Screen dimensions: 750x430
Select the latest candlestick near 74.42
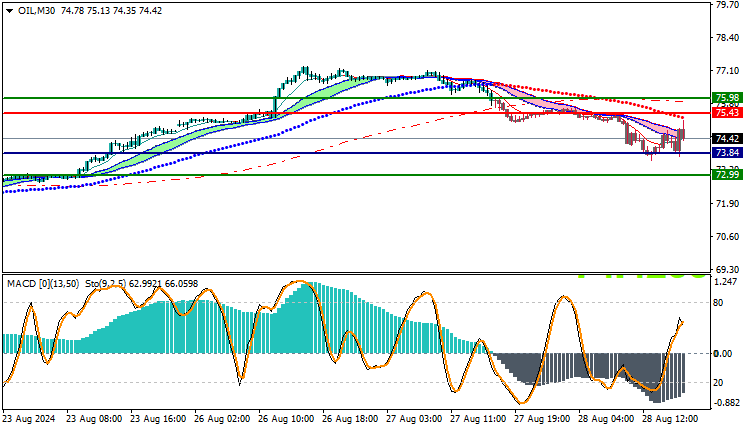684,133
